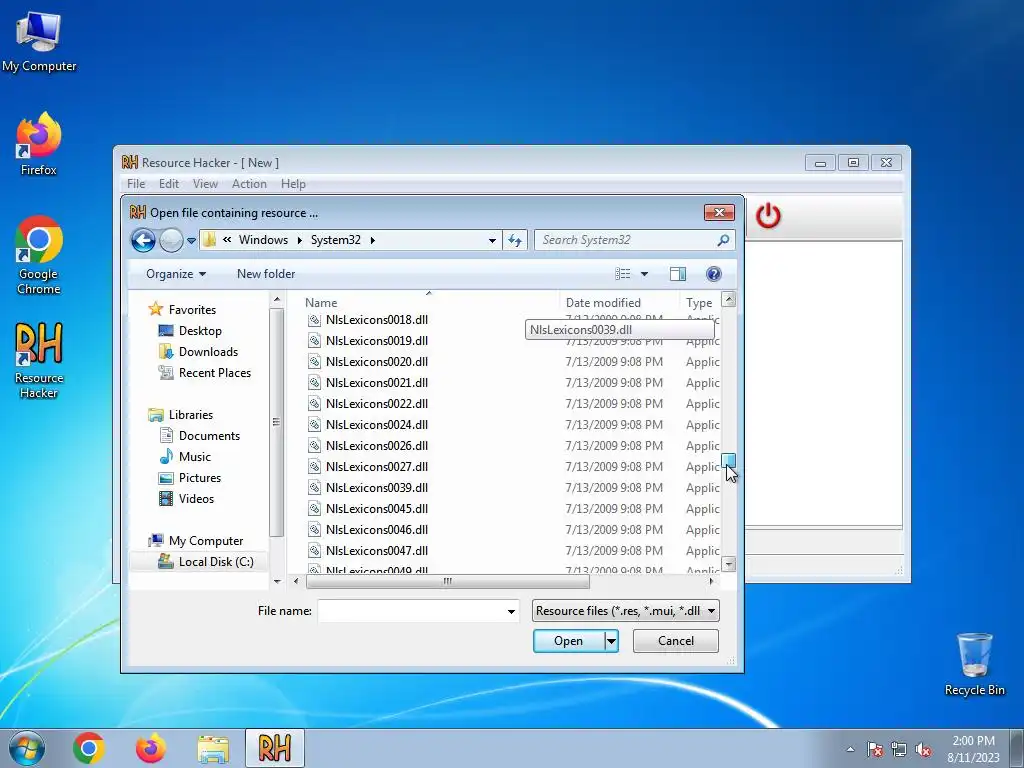The width and height of the screenshot is (1024, 768).
Task: Go back with the blue Back arrow
Action: (143, 240)
